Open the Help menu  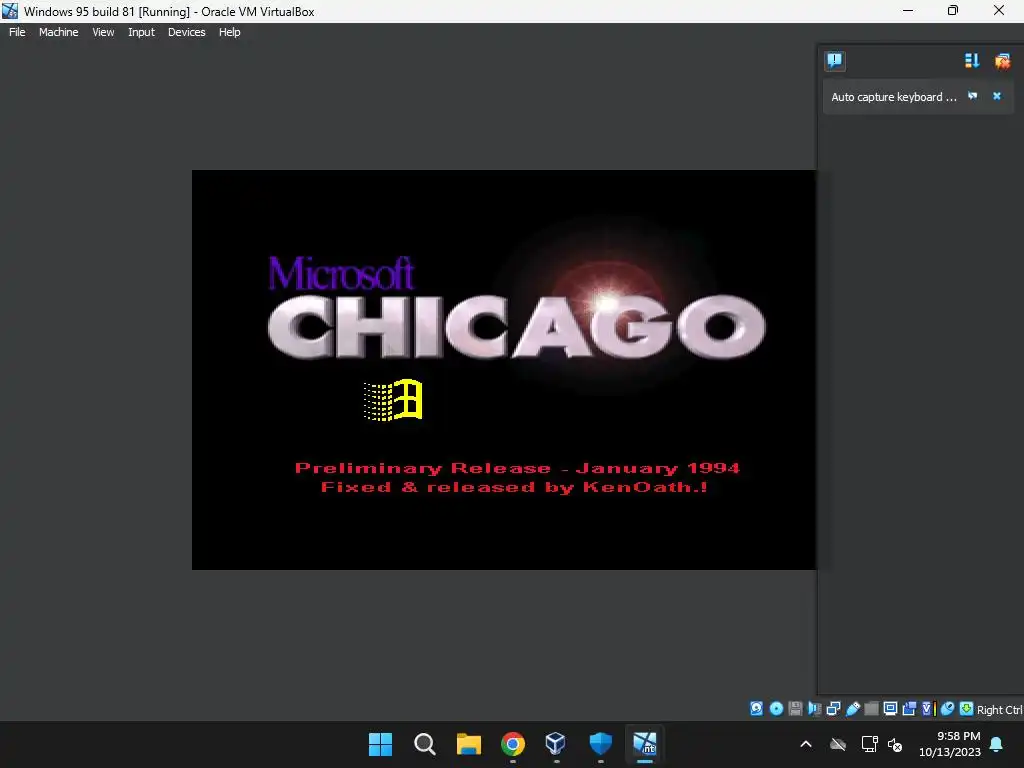[x=229, y=32]
